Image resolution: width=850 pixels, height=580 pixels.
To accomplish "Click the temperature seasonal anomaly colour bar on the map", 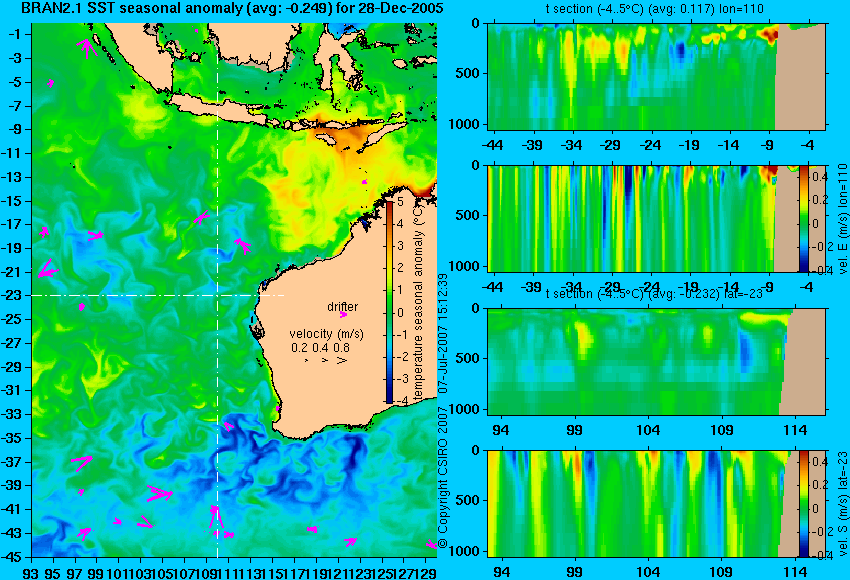I will coord(390,302).
